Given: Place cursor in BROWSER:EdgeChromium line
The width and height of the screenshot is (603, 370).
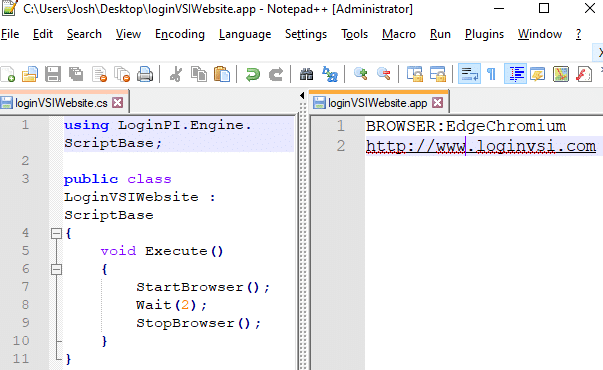Looking at the screenshot, I should tap(466, 126).
